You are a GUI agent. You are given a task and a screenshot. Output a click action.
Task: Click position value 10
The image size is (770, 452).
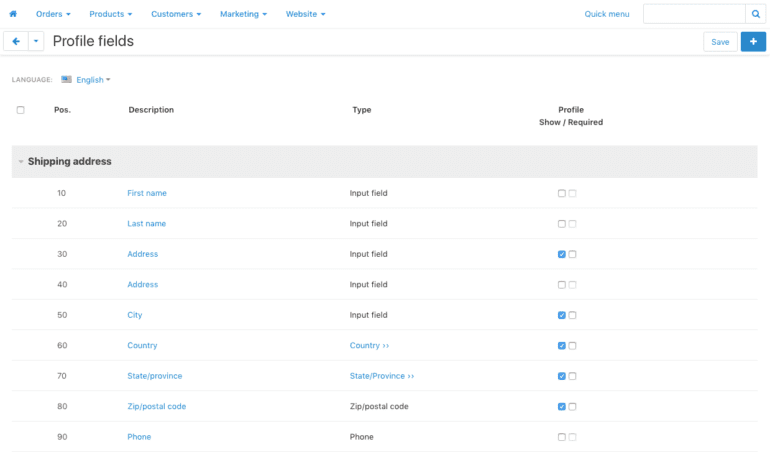pos(61,193)
